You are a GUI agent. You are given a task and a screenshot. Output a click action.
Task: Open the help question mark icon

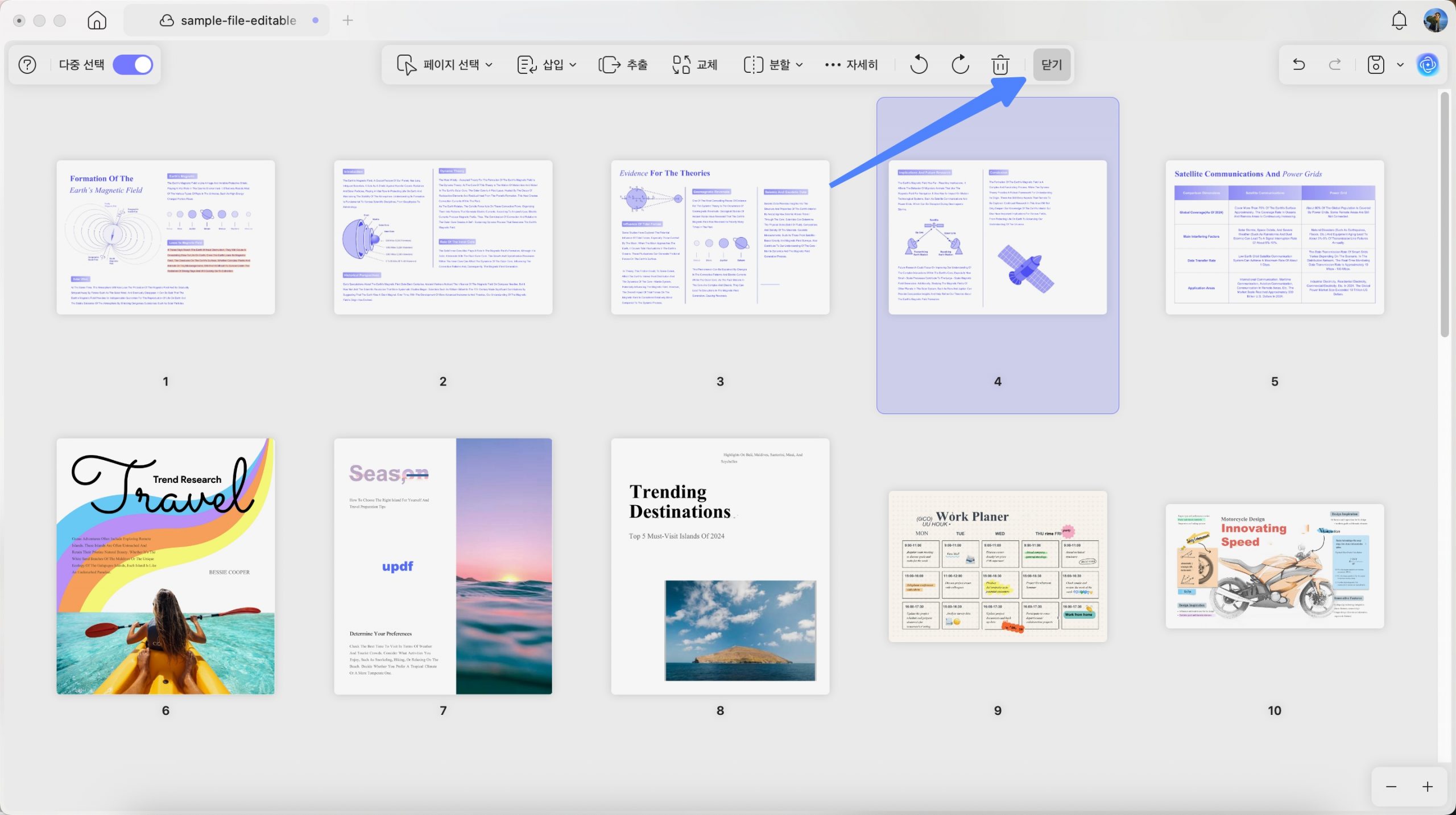tap(27, 65)
